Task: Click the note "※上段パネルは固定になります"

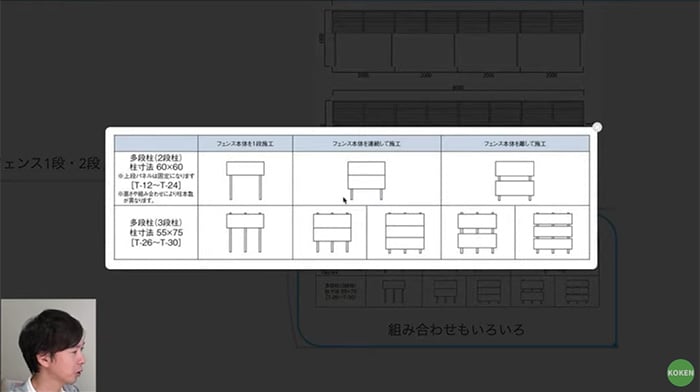Action: (x=156, y=176)
